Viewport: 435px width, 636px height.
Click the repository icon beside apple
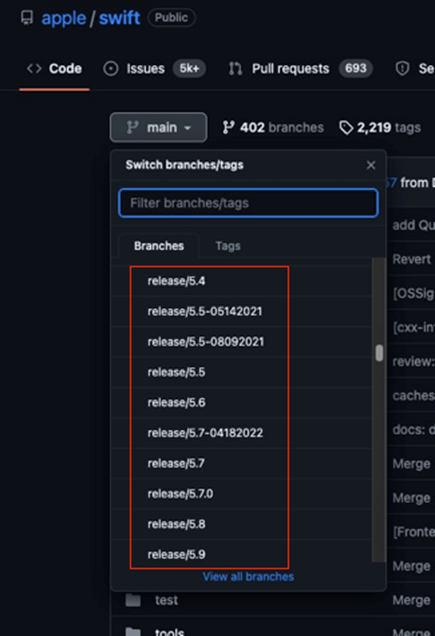tap(27, 18)
